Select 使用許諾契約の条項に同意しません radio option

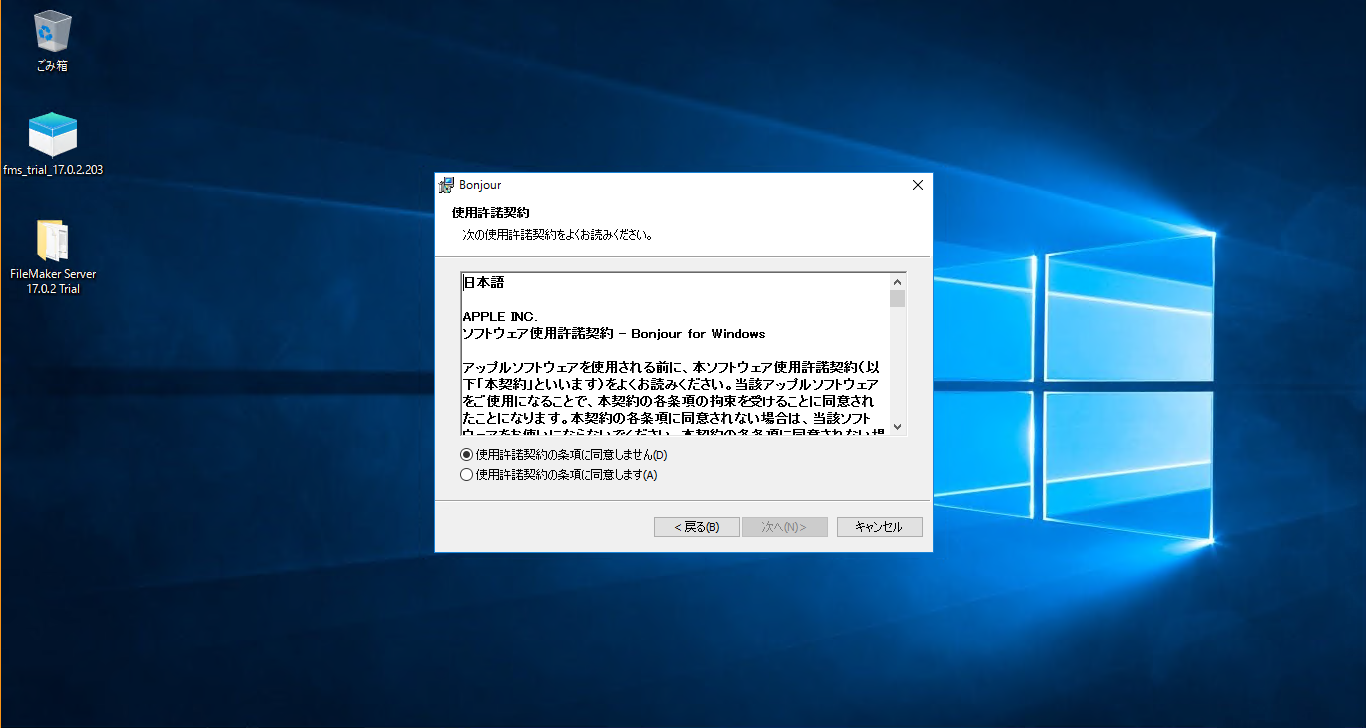point(466,454)
